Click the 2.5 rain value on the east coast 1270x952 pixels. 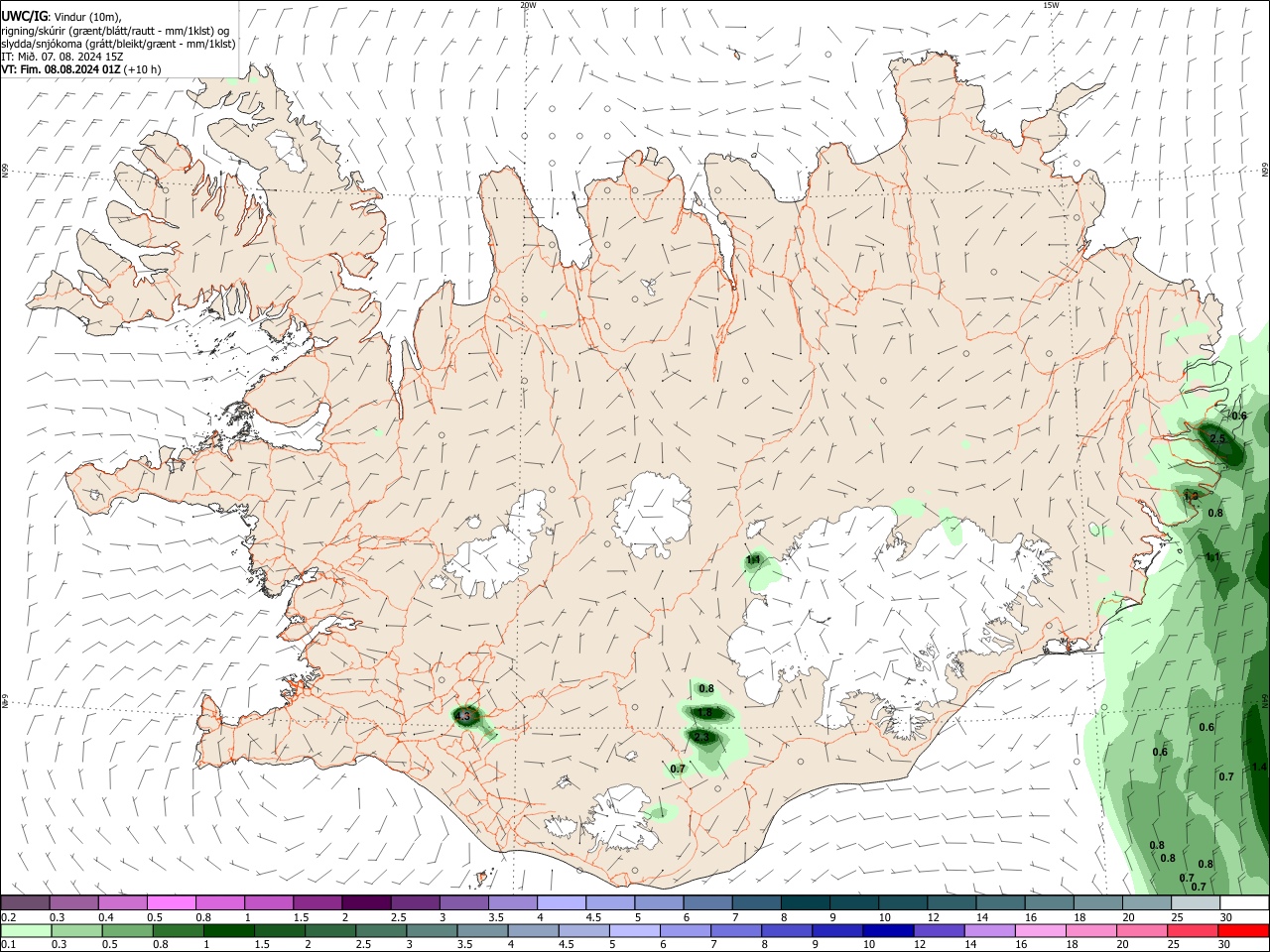(1218, 438)
